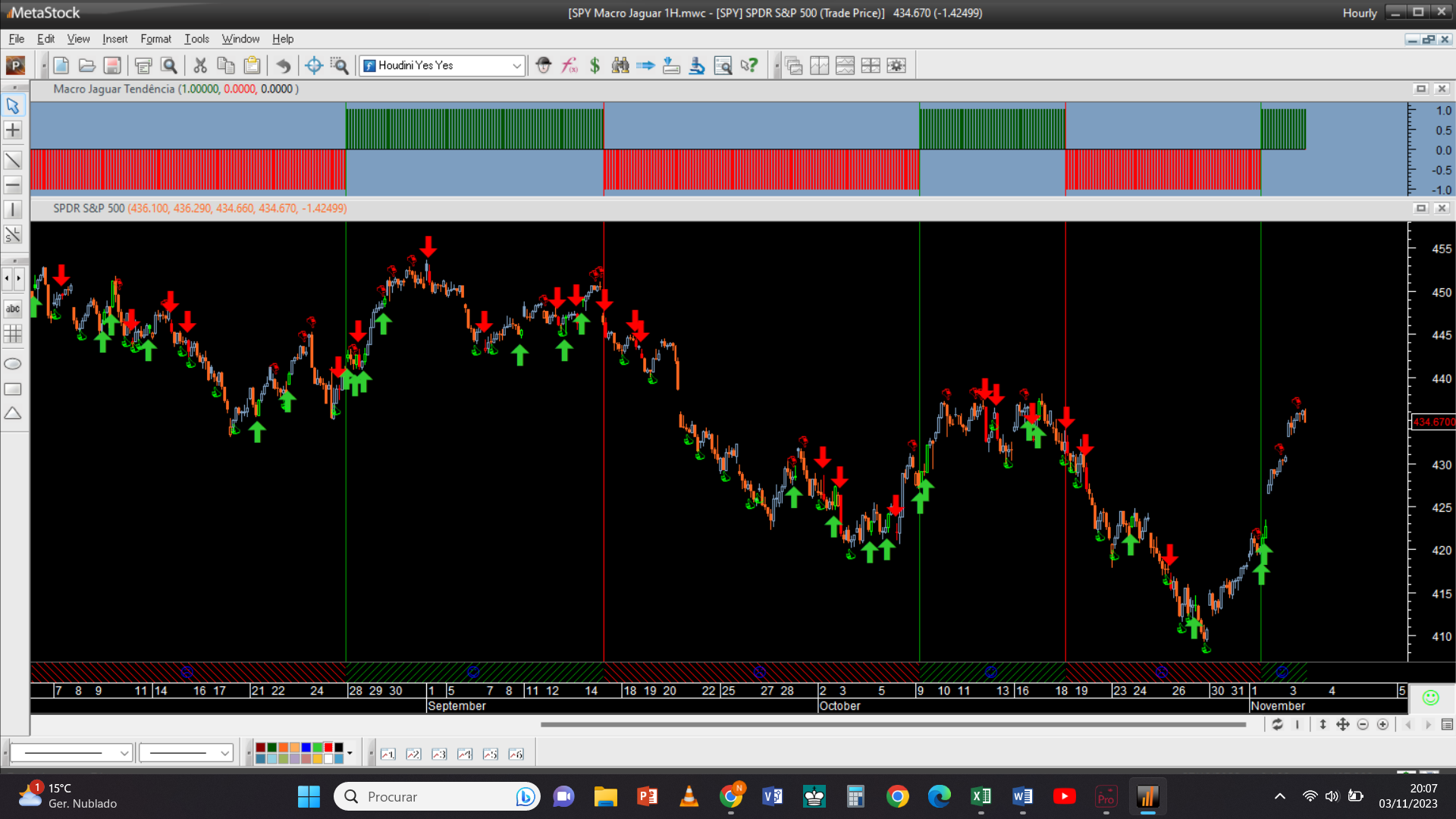Screen dimensions: 1456x819
Task: Click the horizontal chart scrollbar
Action: (893, 725)
